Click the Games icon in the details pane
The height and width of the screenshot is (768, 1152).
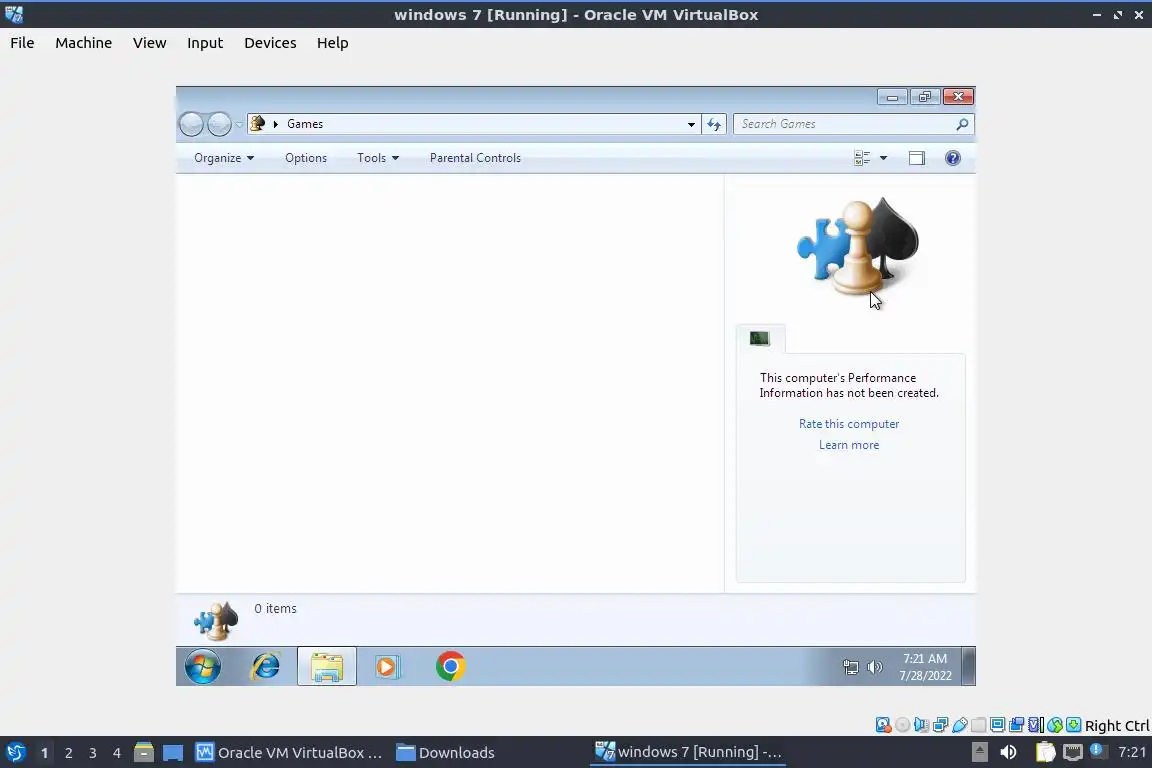[216, 620]
